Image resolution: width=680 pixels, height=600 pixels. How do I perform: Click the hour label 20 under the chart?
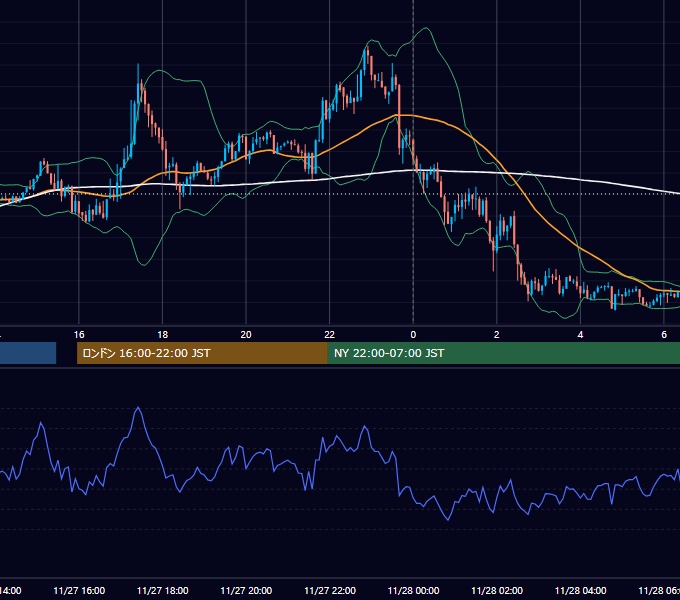point(246,335)
